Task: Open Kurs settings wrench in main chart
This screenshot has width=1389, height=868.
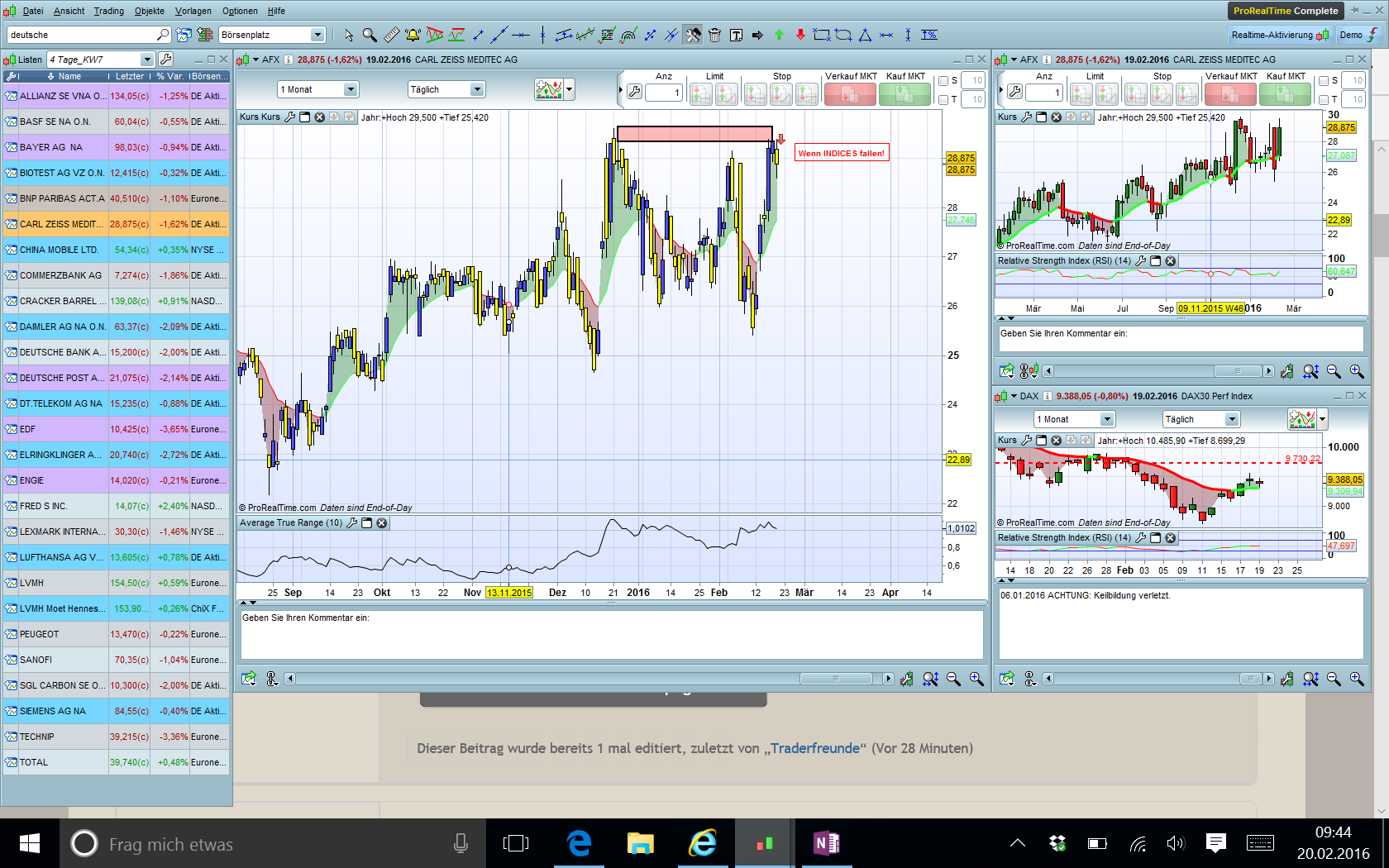Action: 289,117
